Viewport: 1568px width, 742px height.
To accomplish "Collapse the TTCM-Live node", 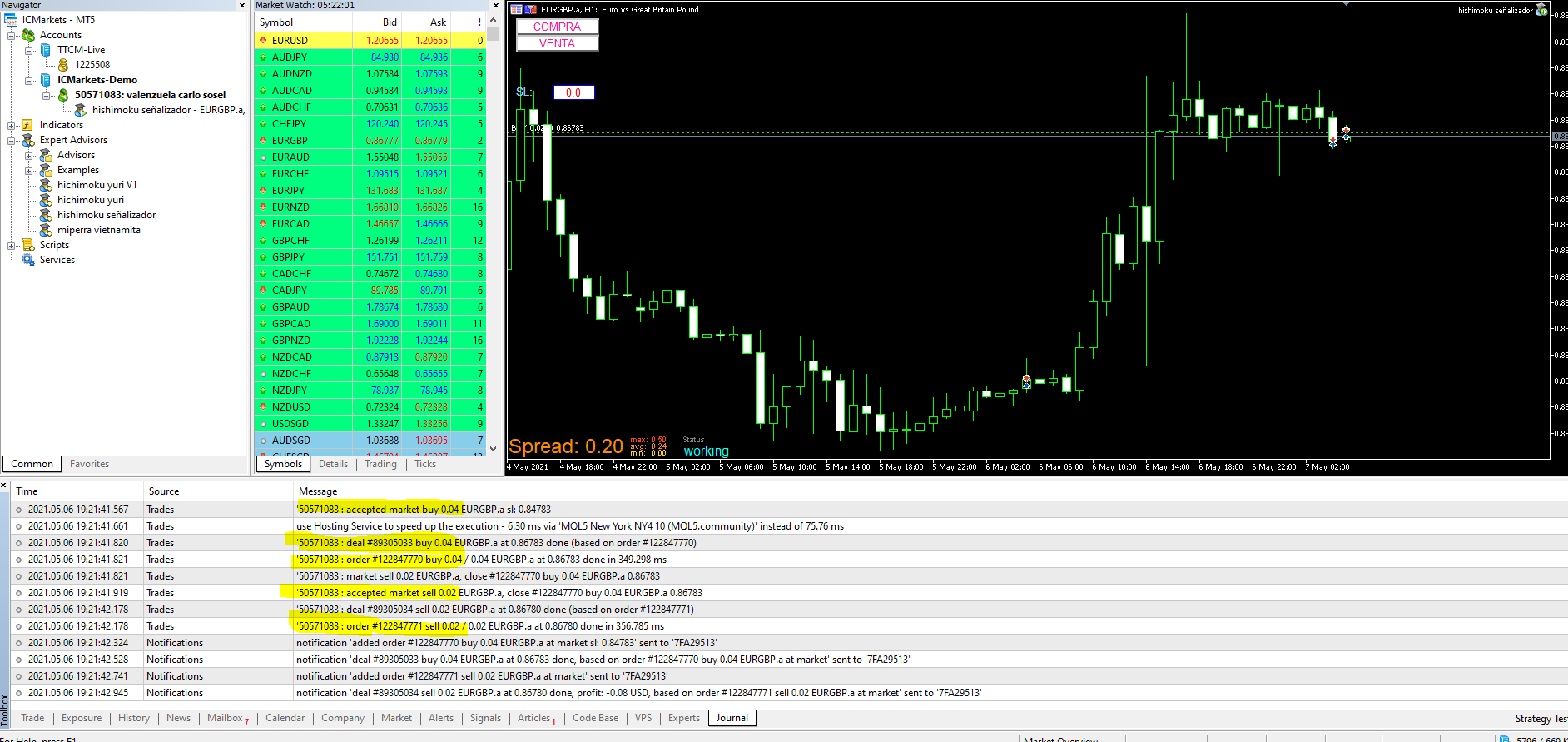I will point(29,50).
